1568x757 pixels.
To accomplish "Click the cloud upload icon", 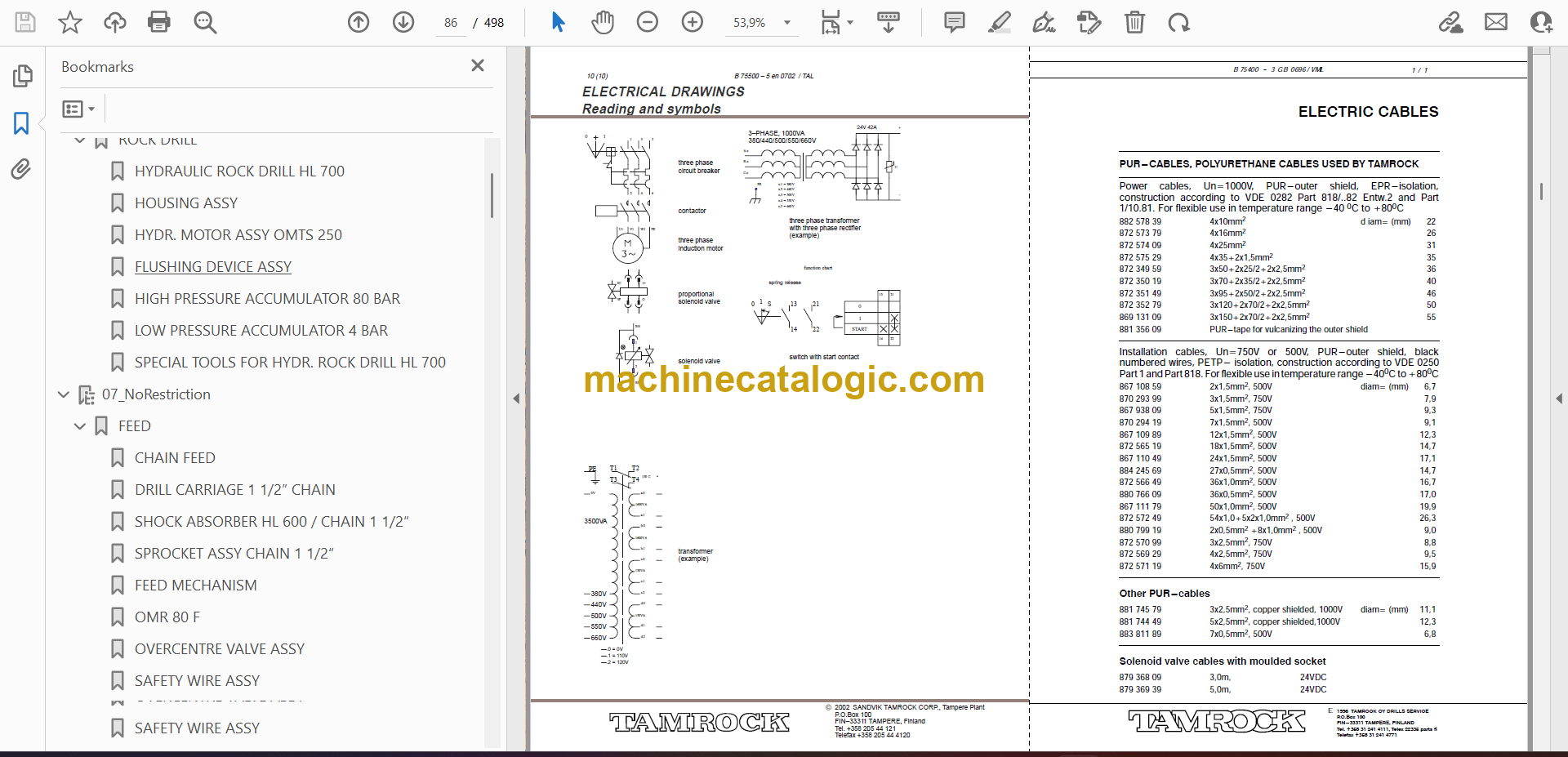I will pos(114,22).
